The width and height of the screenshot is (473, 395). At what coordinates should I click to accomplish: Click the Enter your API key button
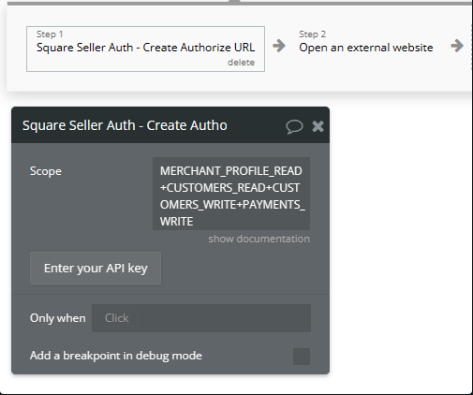tap(95, 268)
